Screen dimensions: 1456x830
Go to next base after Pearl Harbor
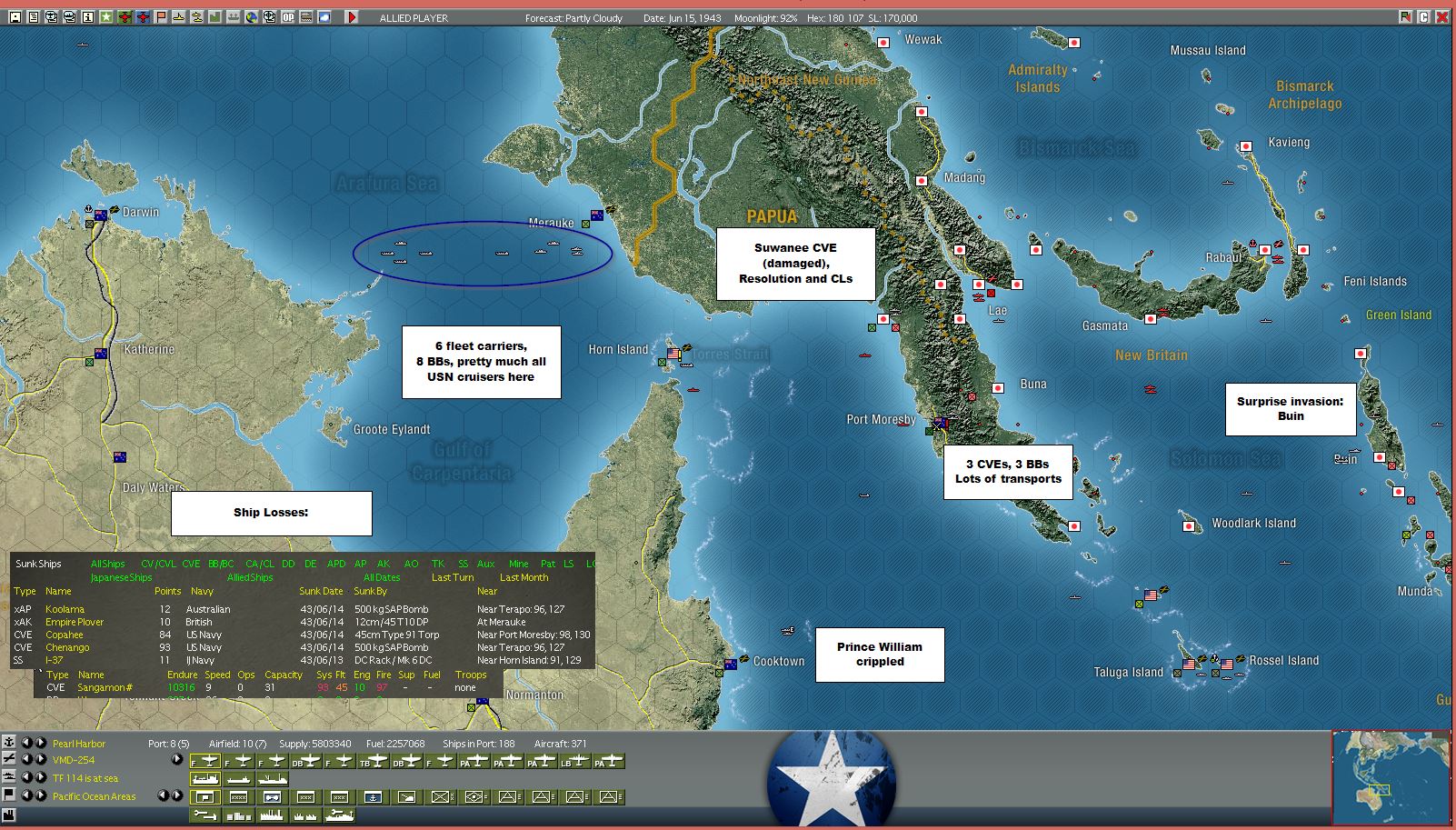(x=41, y=743)
